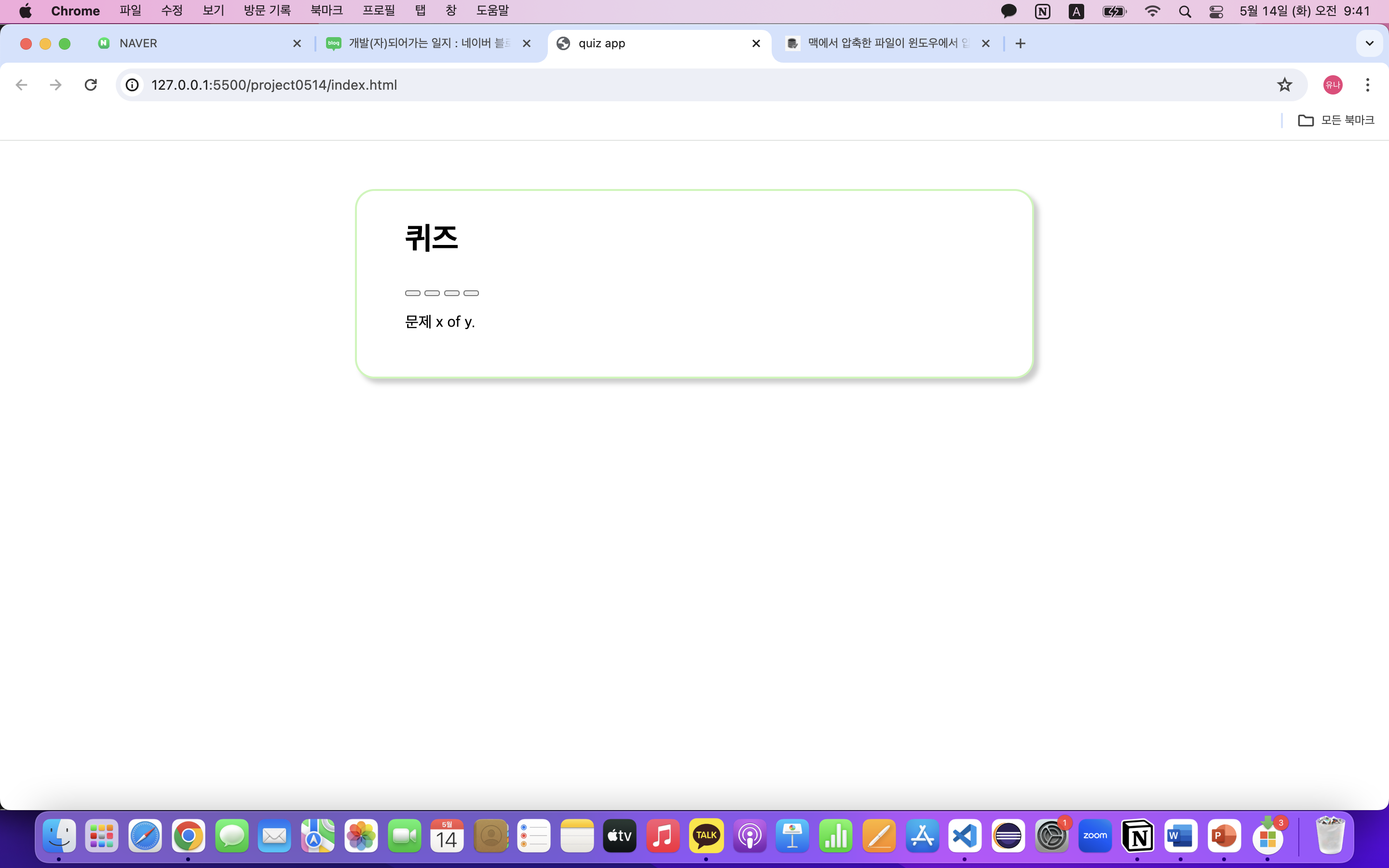Image resolution: width=1389 pixels, height=868 pixels.
Task: Open the 보기 menu in menu bar
Action: coord(213,11)
